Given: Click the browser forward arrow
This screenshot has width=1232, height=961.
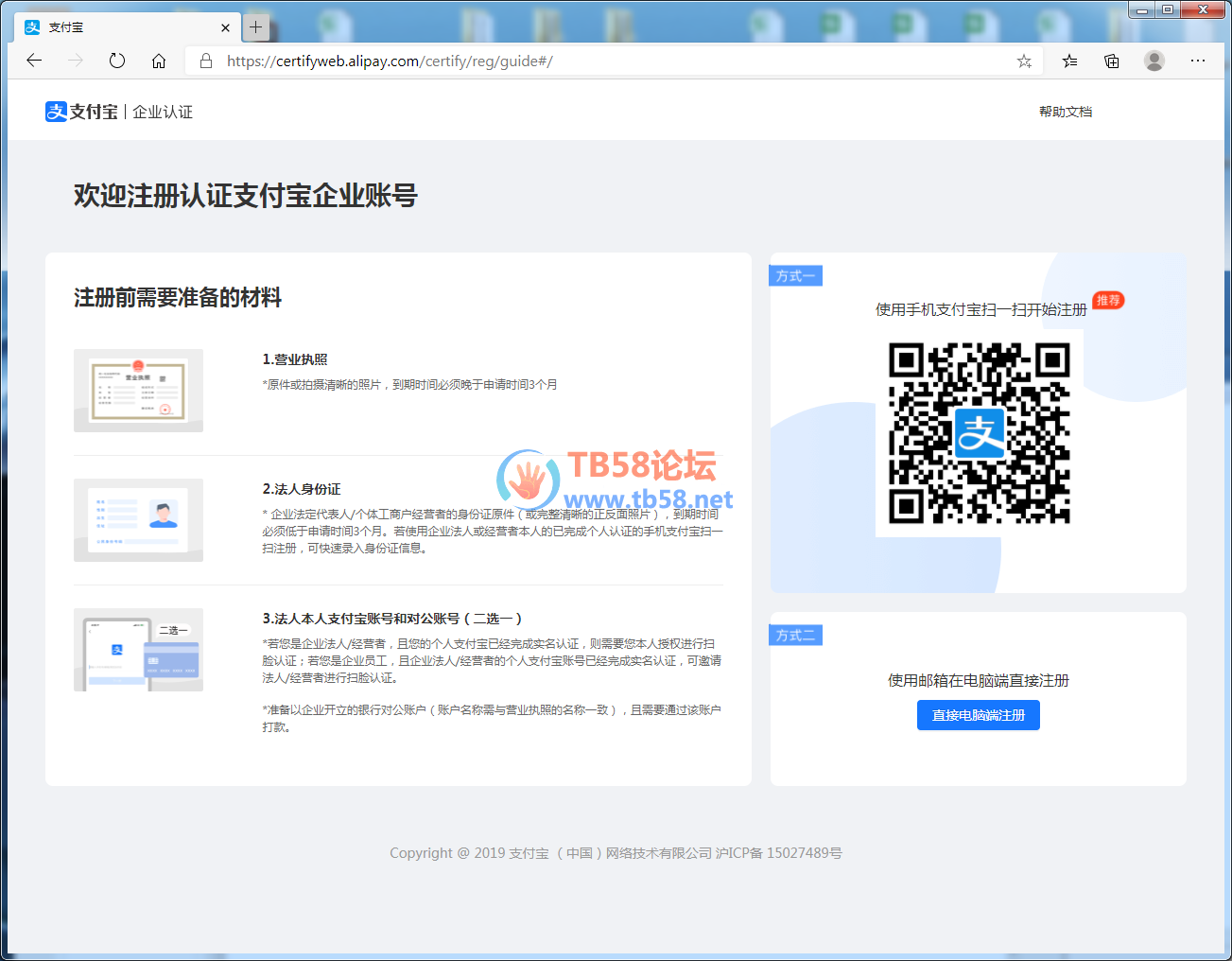Looking at the screenshot, I should 76,61.
